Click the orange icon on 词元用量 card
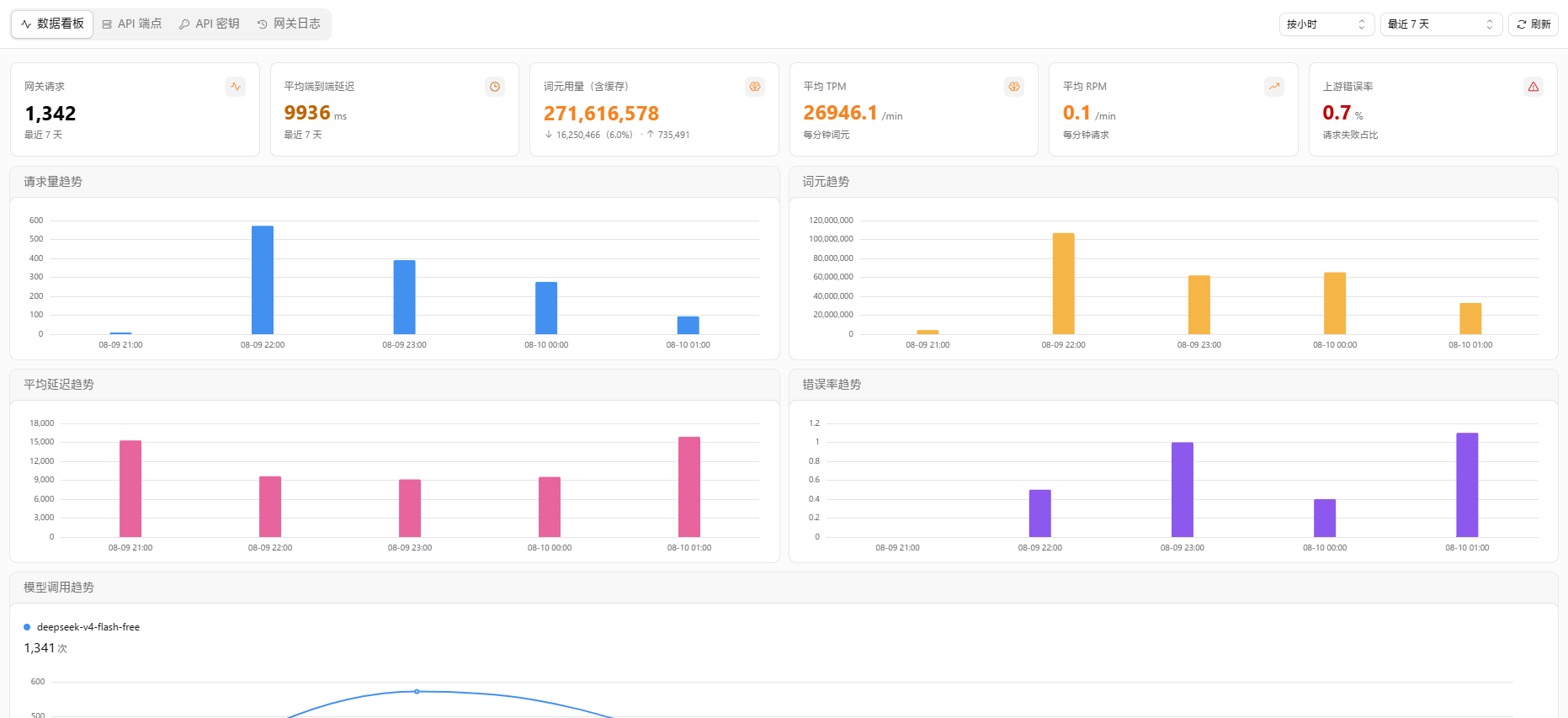 pyautogui.click(x=755, y=87)
